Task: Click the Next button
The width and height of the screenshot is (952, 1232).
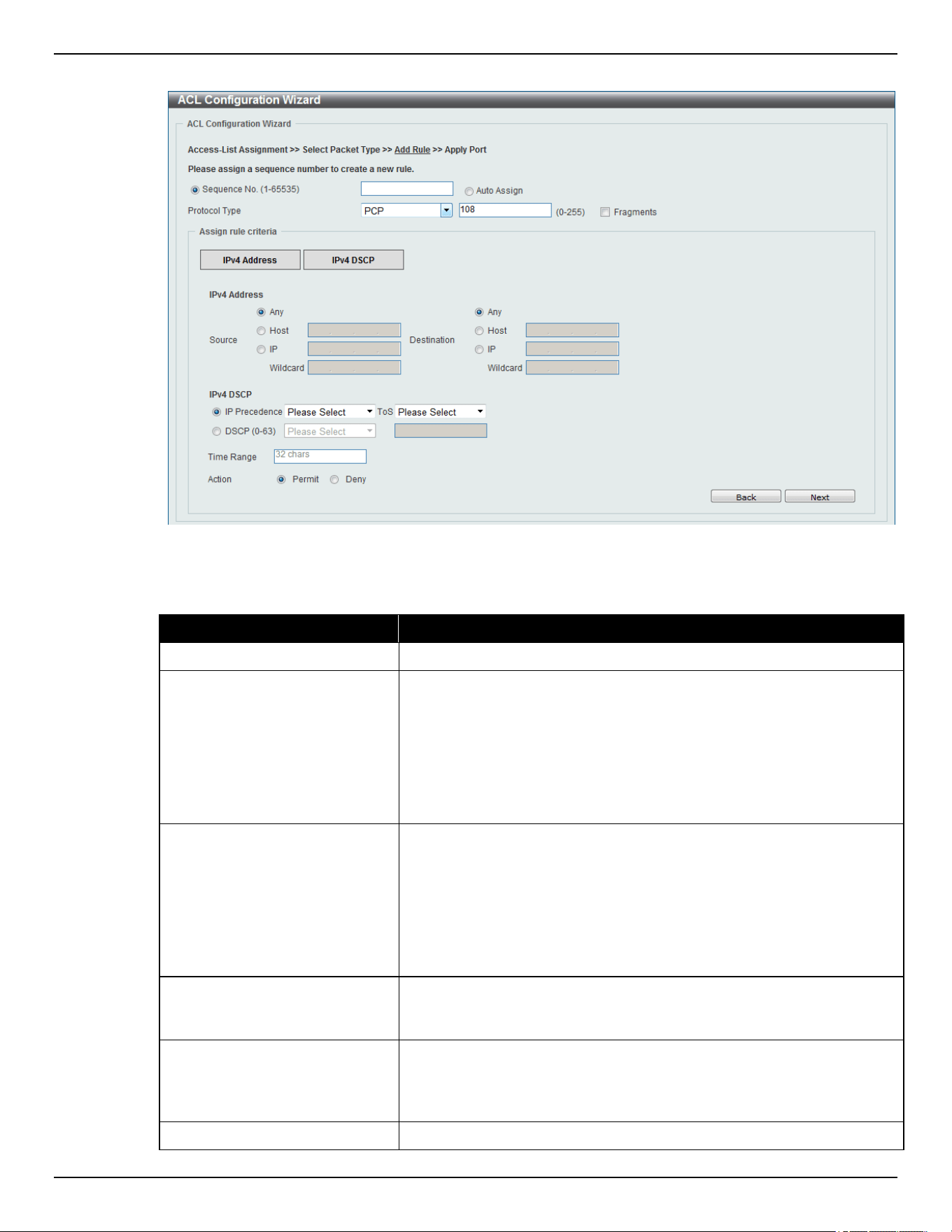Action: (820, 497)
